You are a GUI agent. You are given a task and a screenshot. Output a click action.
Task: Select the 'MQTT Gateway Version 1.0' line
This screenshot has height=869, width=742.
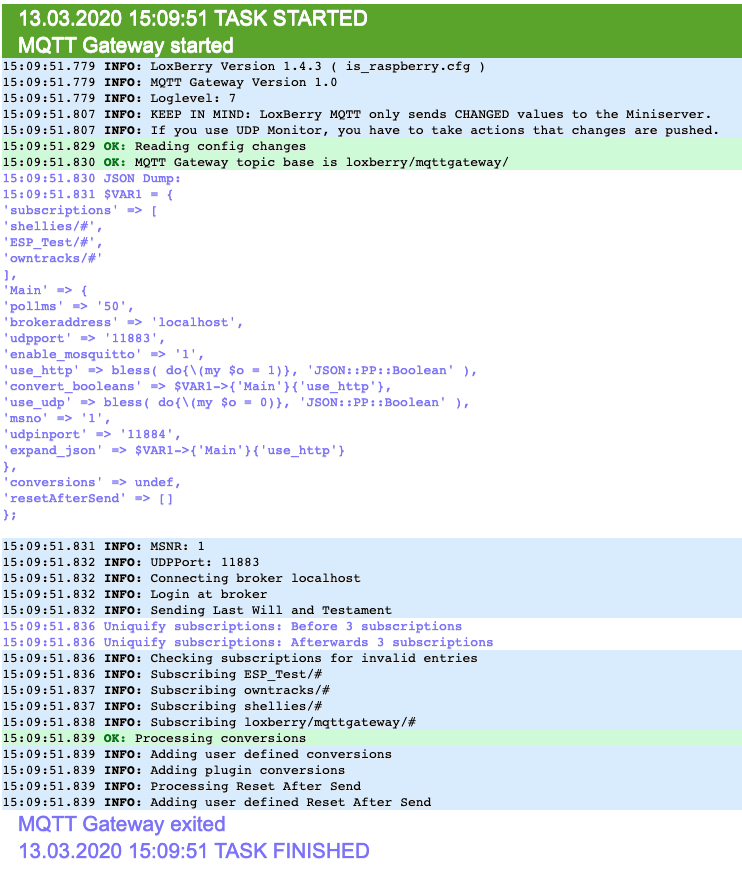(x=372, y=83)
